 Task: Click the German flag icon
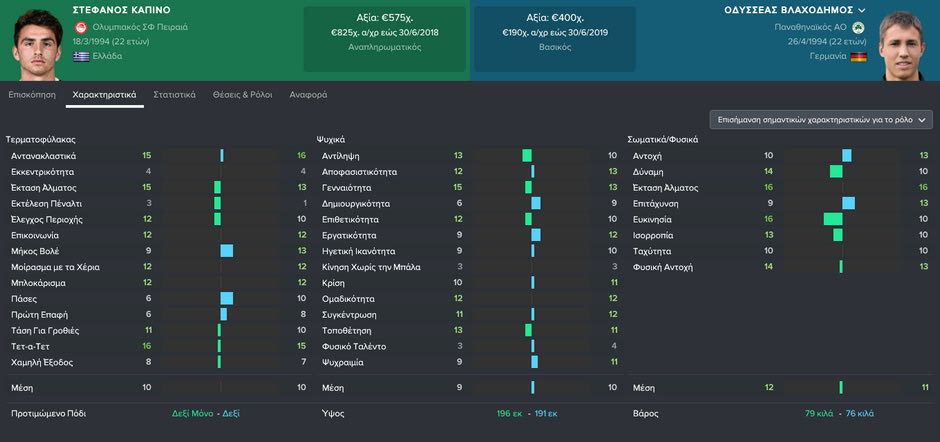859,56
